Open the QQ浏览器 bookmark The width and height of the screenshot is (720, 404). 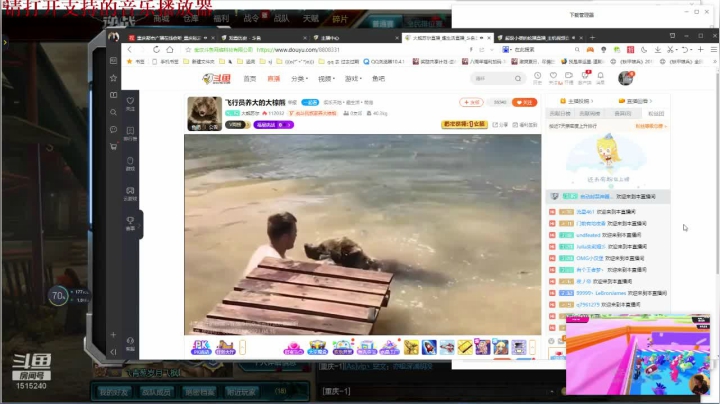click(x=384, y=62)
